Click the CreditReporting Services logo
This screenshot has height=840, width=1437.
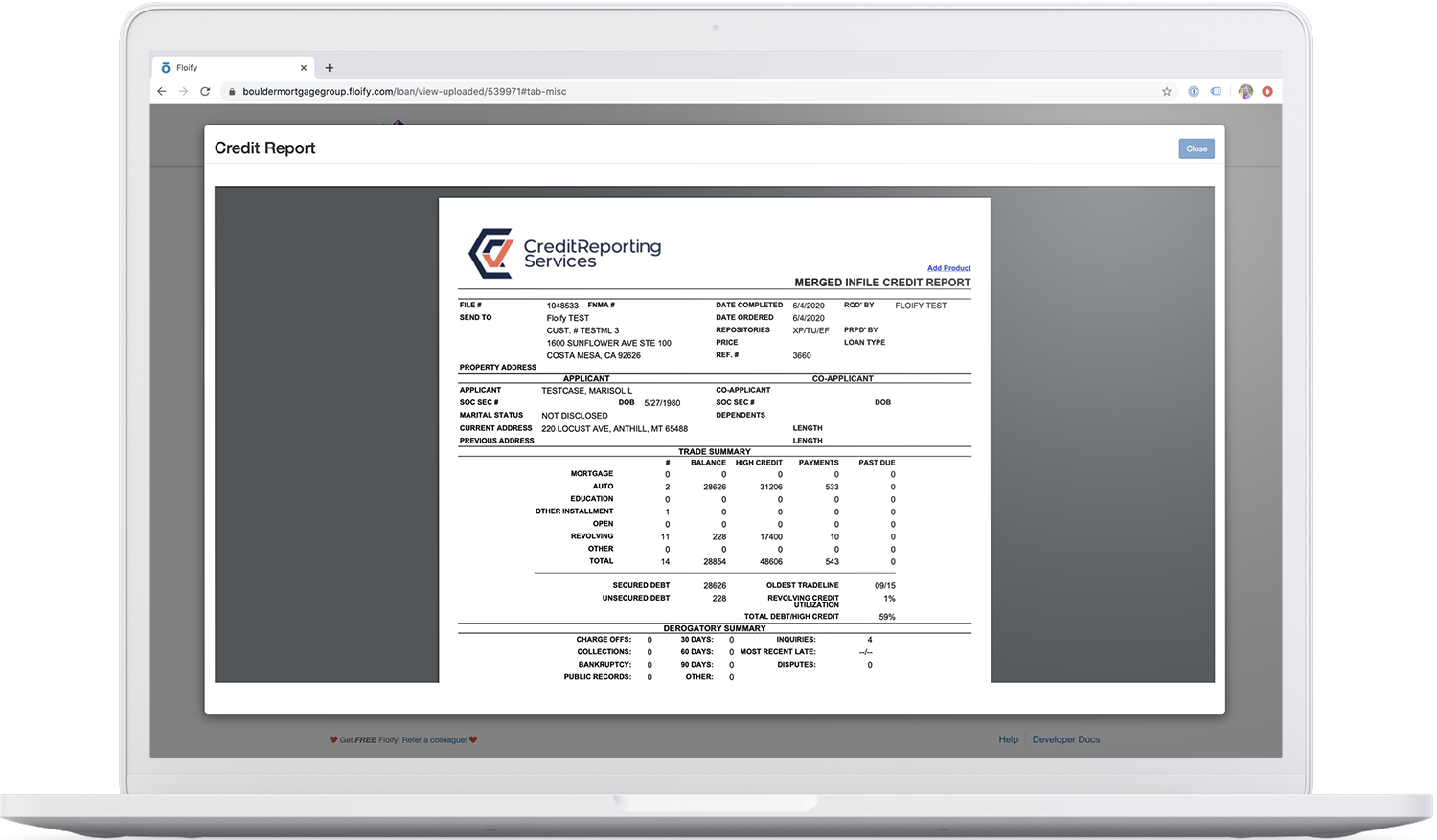(x=564, y=253)
